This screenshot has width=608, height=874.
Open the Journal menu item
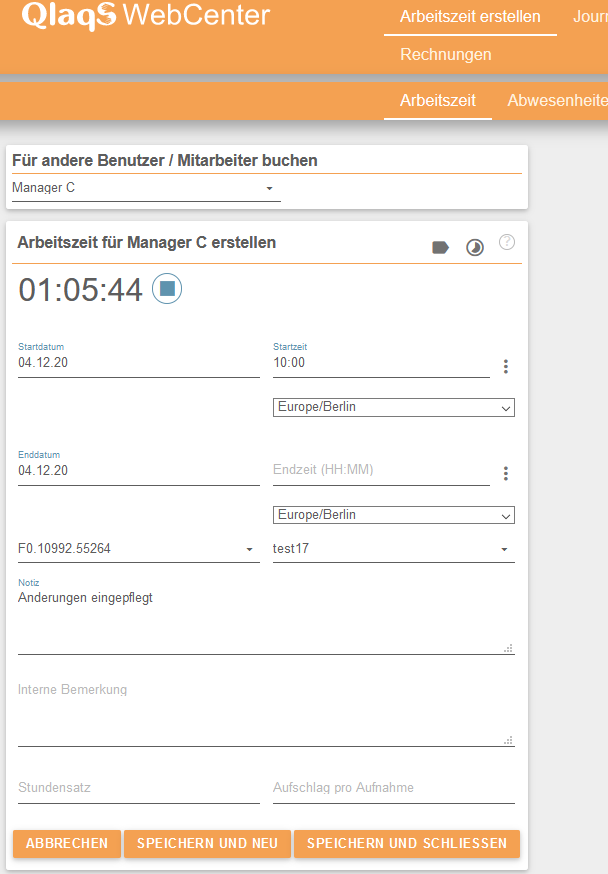tap(590, 17)
